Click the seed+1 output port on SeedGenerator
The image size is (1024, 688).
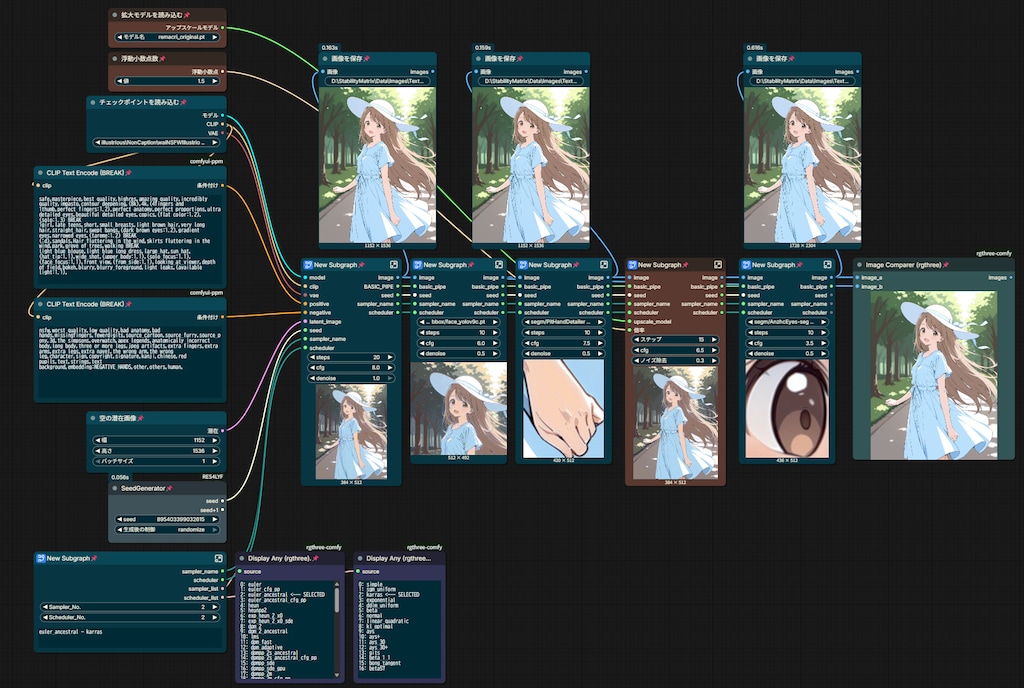[x=223, y=510]
